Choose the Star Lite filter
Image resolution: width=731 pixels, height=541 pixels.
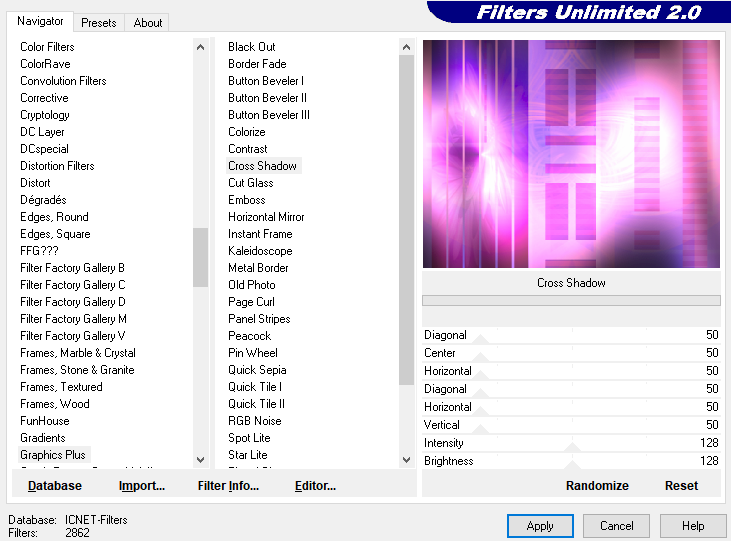[x=248, y=455]
